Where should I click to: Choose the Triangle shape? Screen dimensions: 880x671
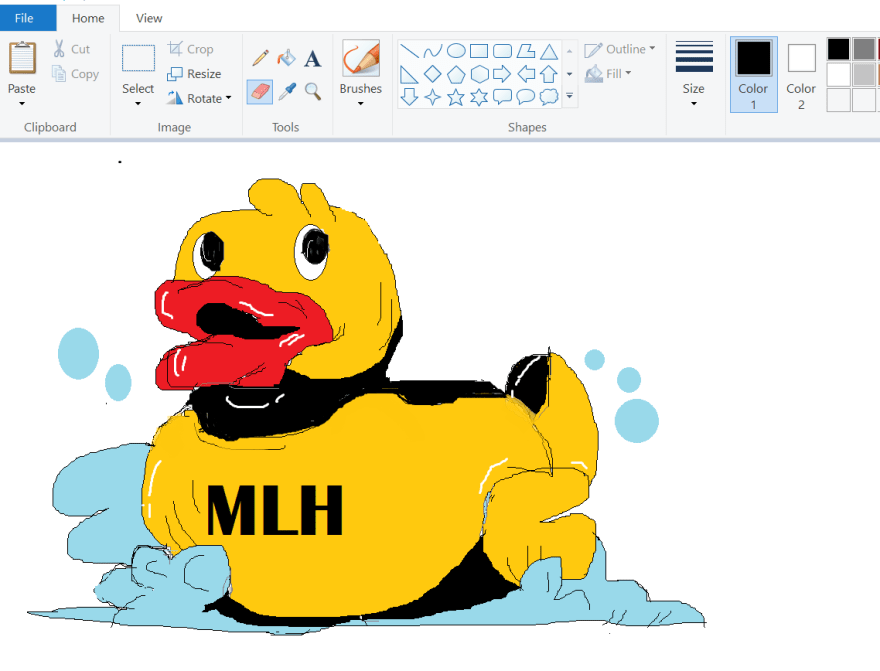click(x=549, y=52)
